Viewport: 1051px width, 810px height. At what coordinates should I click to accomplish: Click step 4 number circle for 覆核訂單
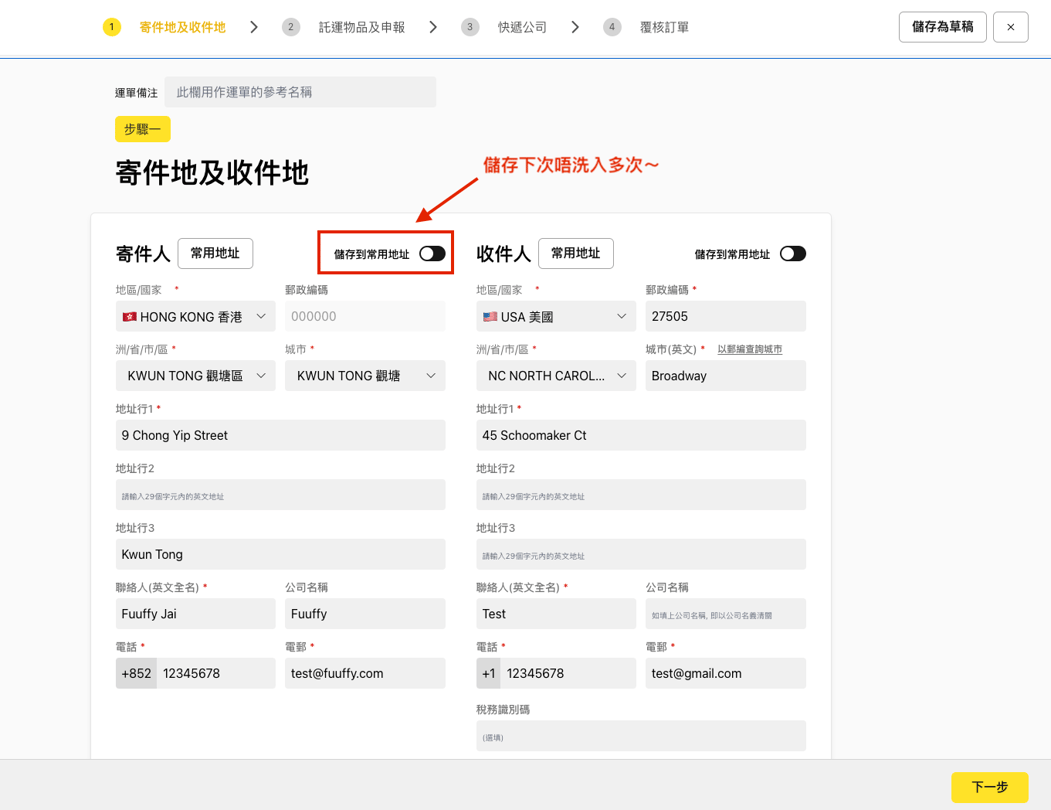612,27
